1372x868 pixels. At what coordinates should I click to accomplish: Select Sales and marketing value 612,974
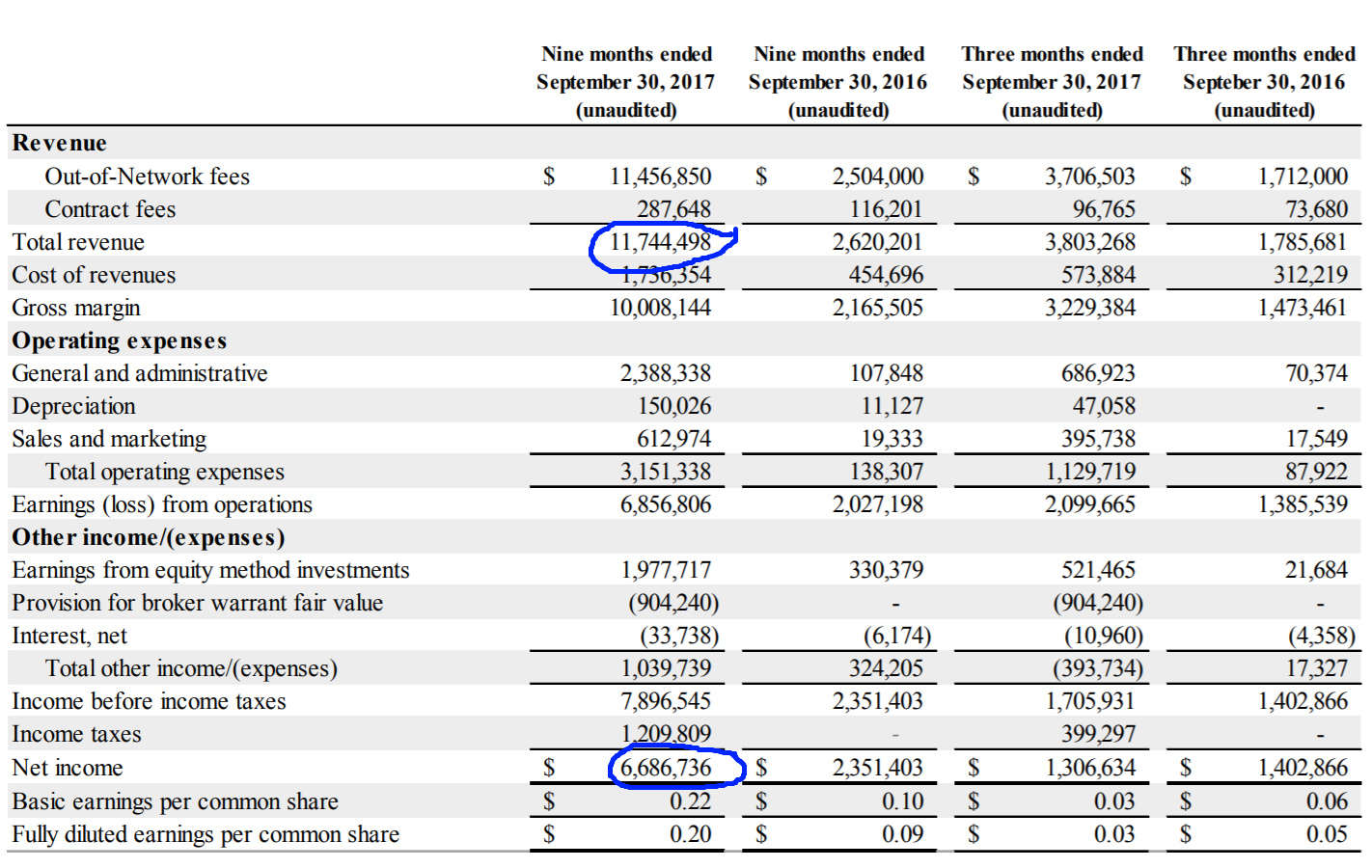pos(673,439)
